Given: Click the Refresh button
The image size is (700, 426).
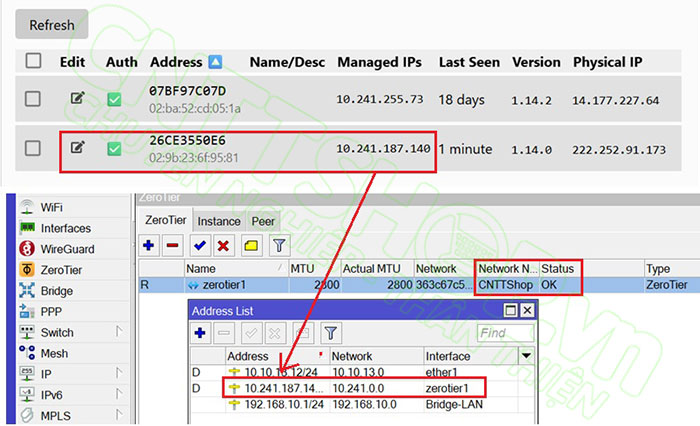Looking at the screenshot, I should coord(51,25).
